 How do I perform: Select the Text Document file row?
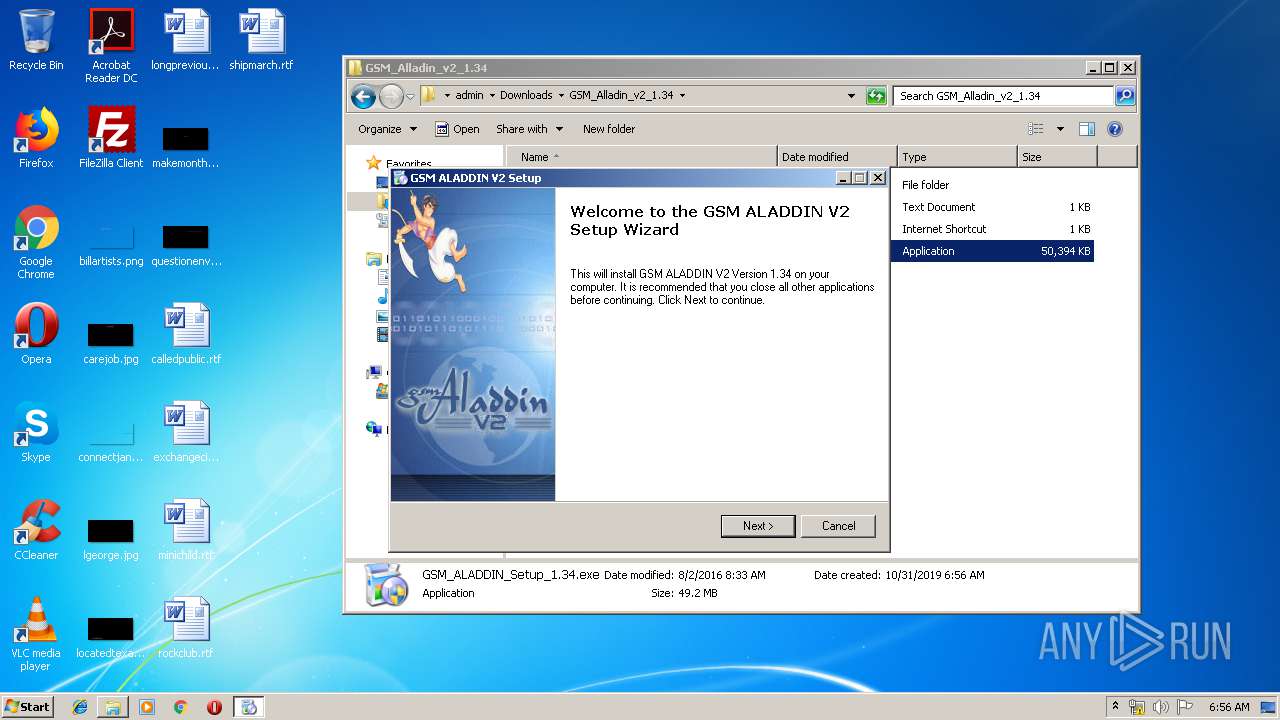[992, 207]
